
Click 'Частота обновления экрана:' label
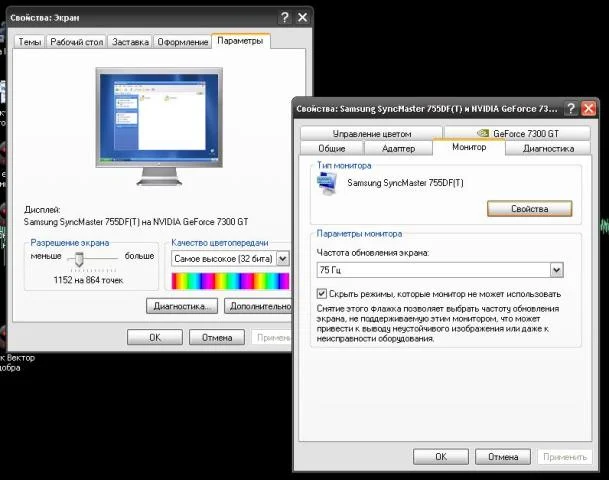(373, 253)
